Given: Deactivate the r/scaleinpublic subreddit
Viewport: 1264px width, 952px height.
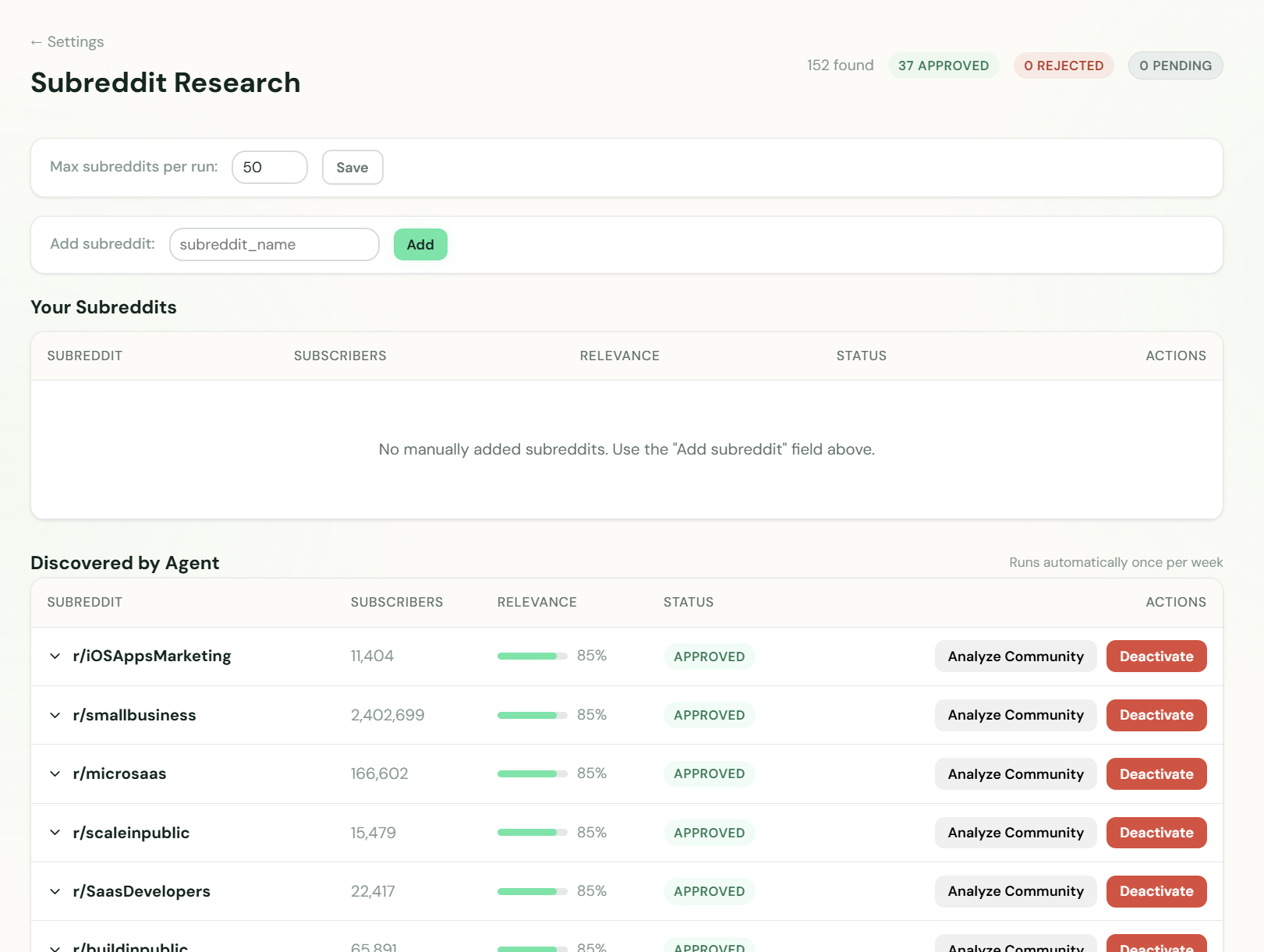Looking at the screenshot, I should point(1156,833).
